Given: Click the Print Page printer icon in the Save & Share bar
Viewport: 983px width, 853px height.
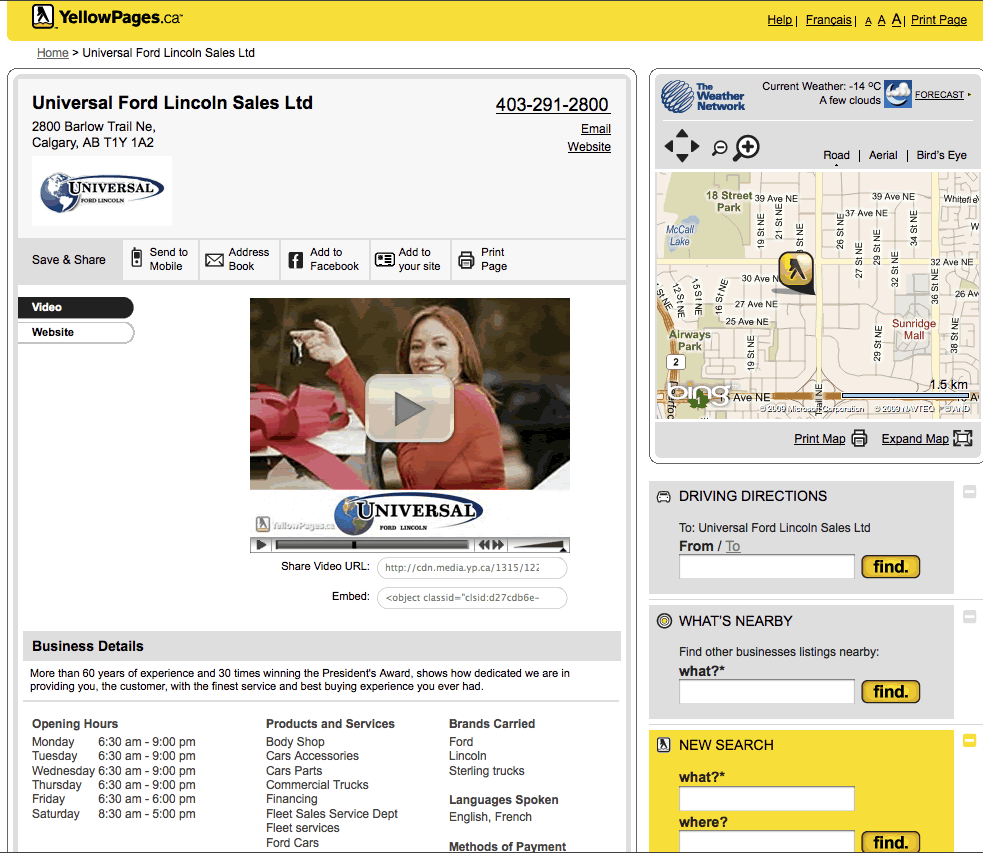Looking at the screenshot, I should pos(466,259).
